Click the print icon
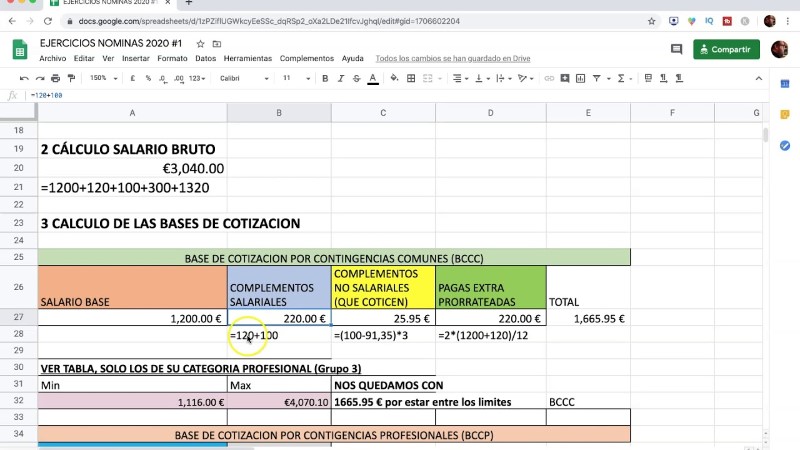800x450 pixels. [x=56, y=79]
